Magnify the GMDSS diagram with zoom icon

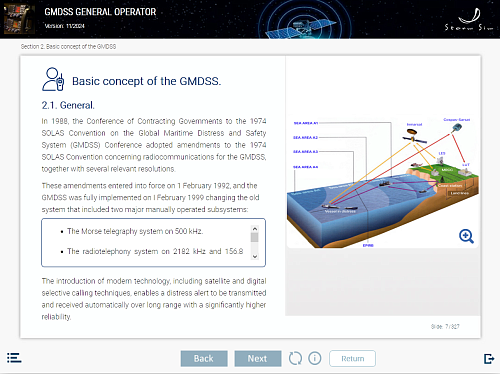pos(466,236)
